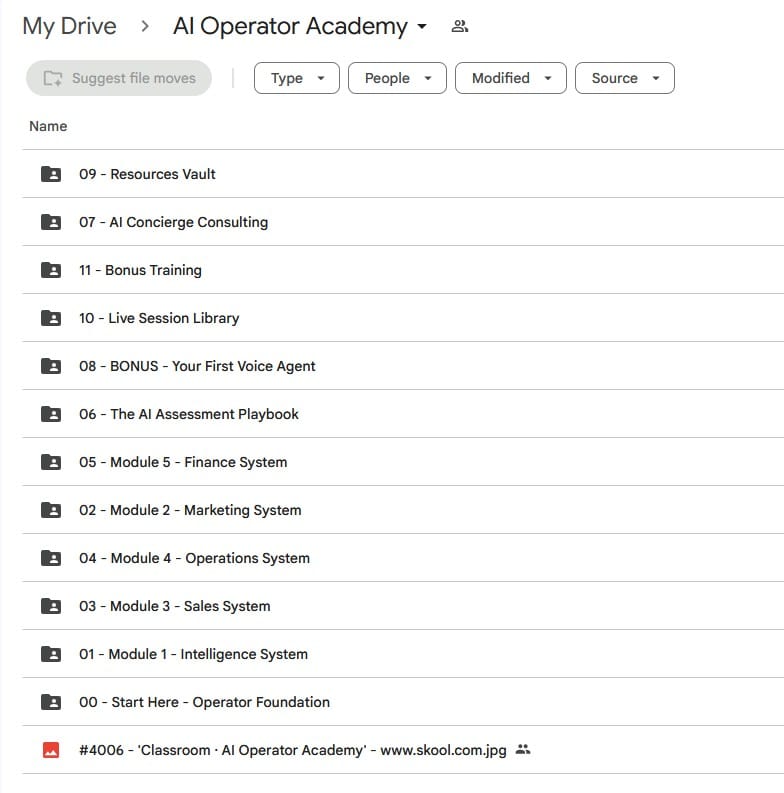Click the breadcrumb chevron after My Drive
The image size is (784, 793).
pos(145,26)
